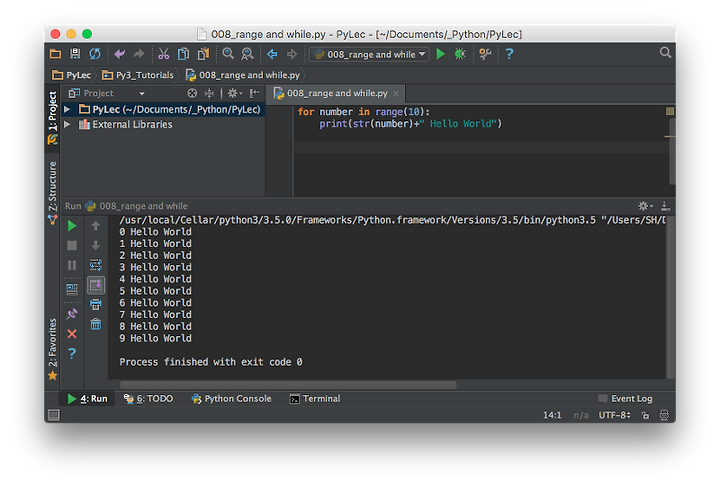This screenshot has width=720, height=486.
Task: Expand the PyLec project tree node
Action: (x=67, y=109)
